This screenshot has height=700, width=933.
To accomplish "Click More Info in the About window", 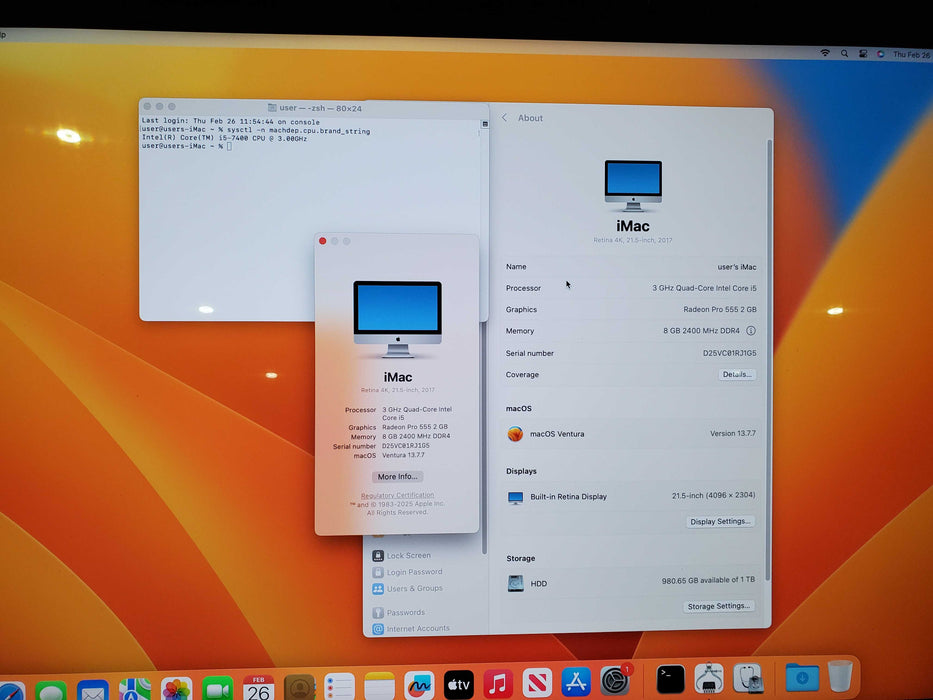I will (397, 476).
